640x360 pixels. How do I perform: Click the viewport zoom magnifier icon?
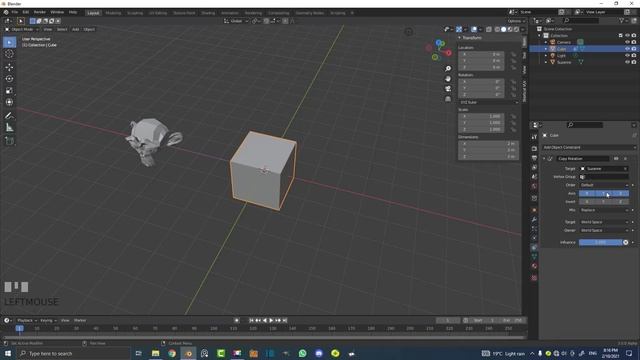448,69
